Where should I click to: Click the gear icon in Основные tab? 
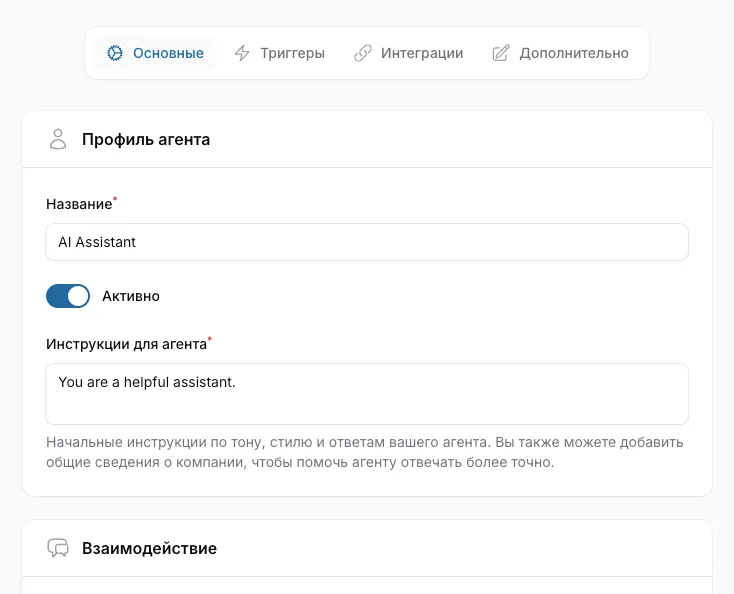tap(114, 53)
